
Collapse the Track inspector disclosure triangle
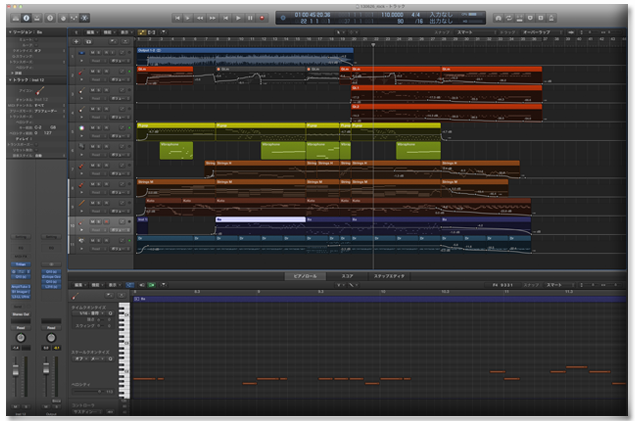(x=10, y=80)
